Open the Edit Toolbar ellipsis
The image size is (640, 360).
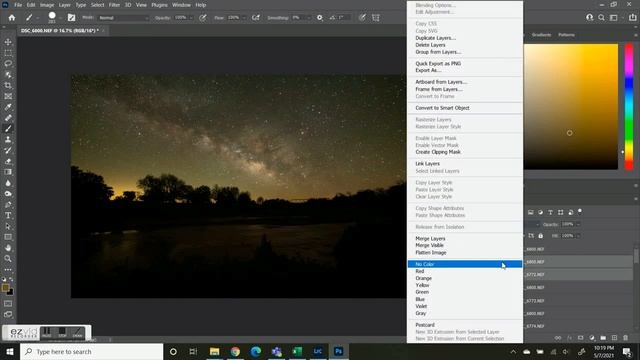[x=8, y=270]
